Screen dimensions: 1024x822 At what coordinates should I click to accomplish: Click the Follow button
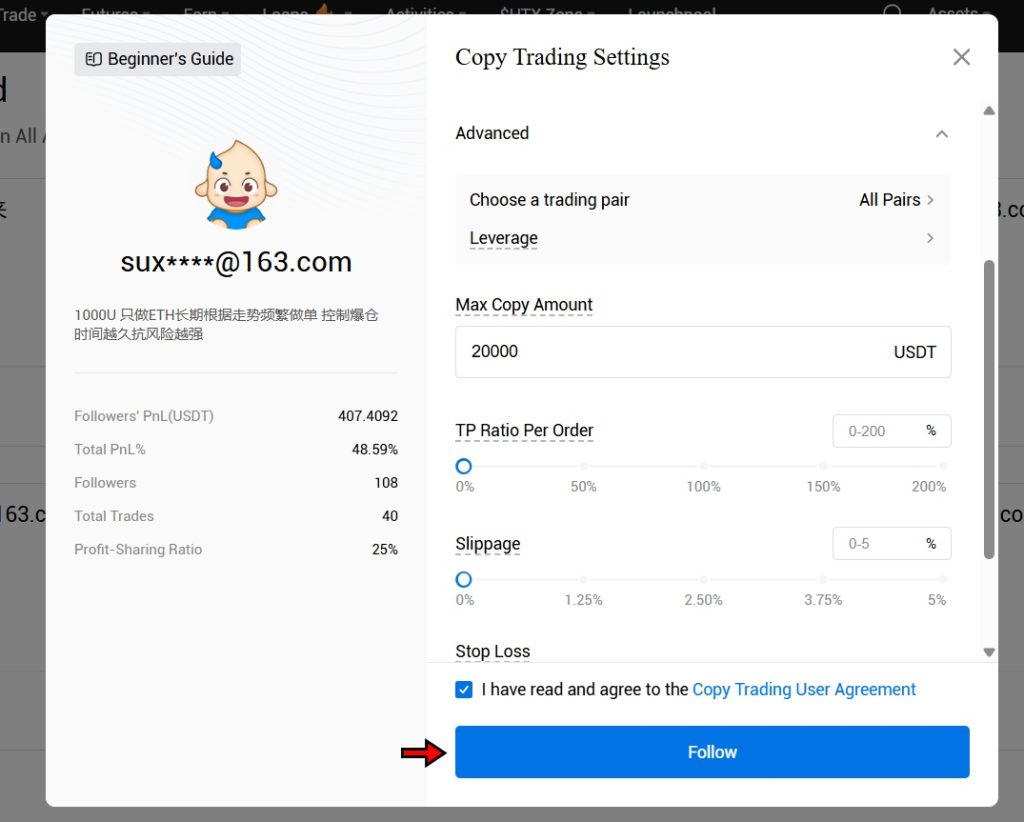pyautogui.click(x=711, y=751)
